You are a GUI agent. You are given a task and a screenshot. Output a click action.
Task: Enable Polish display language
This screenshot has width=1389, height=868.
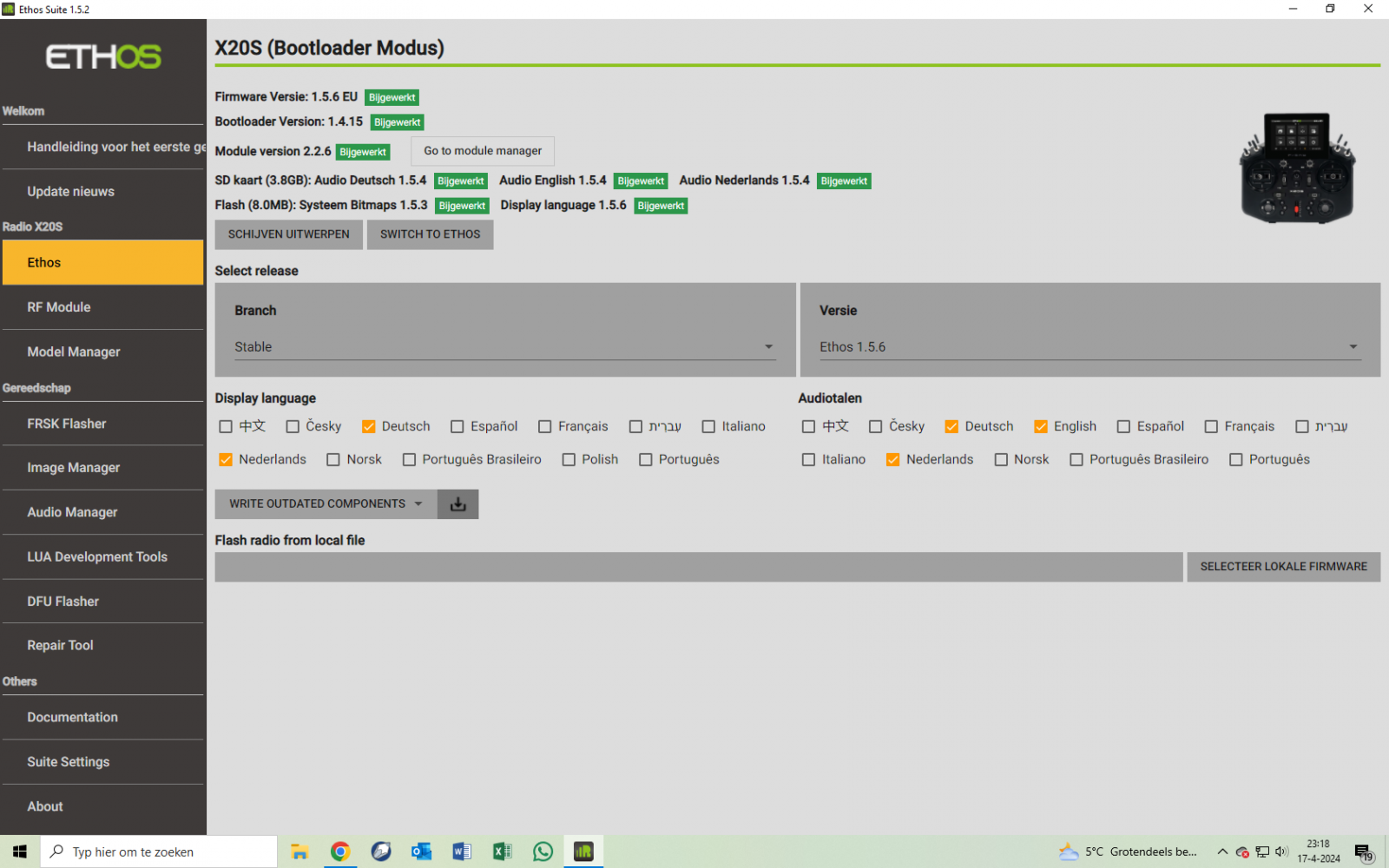tap(569, 459)
